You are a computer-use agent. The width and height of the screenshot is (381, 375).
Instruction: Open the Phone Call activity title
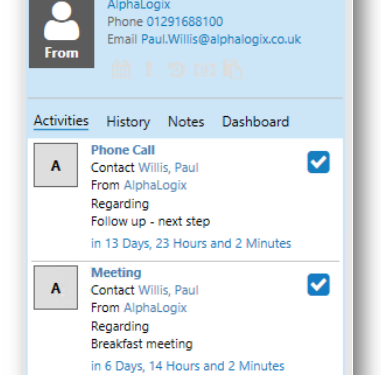(123, 150)
